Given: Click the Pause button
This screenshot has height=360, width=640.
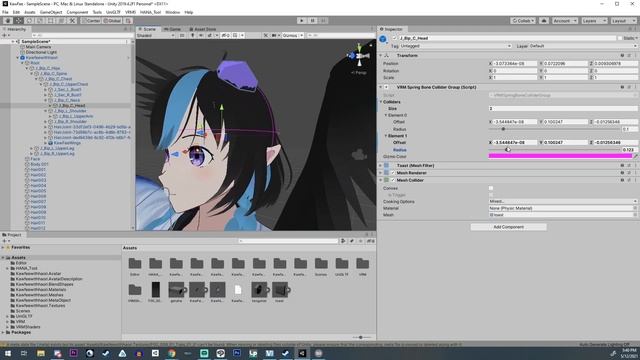Looking at the screenshot, I should [312, 20].
